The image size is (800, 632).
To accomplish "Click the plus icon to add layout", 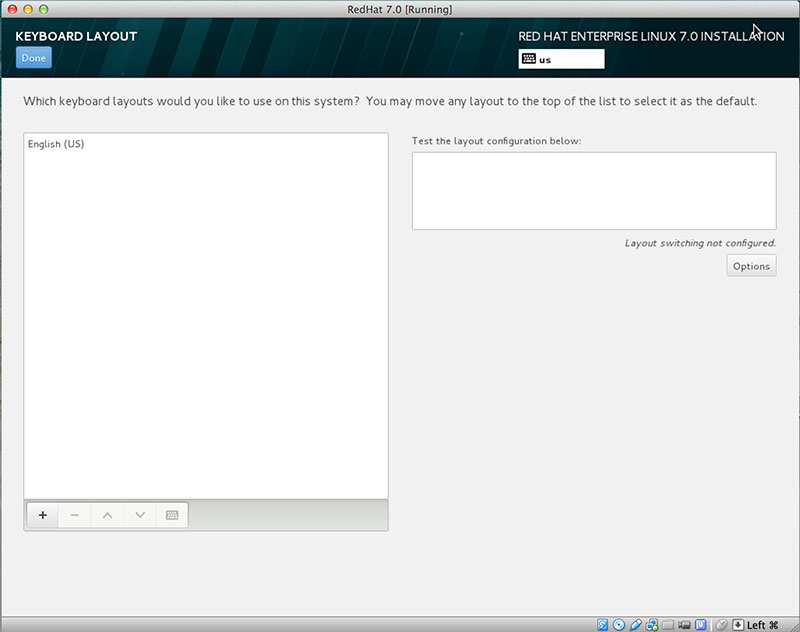I will tap(42, 515).
